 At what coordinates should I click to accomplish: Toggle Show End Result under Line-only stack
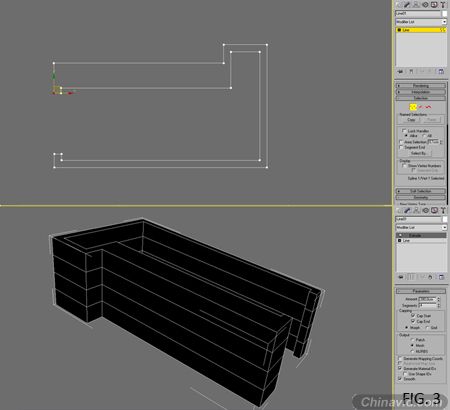pos(411,71)
